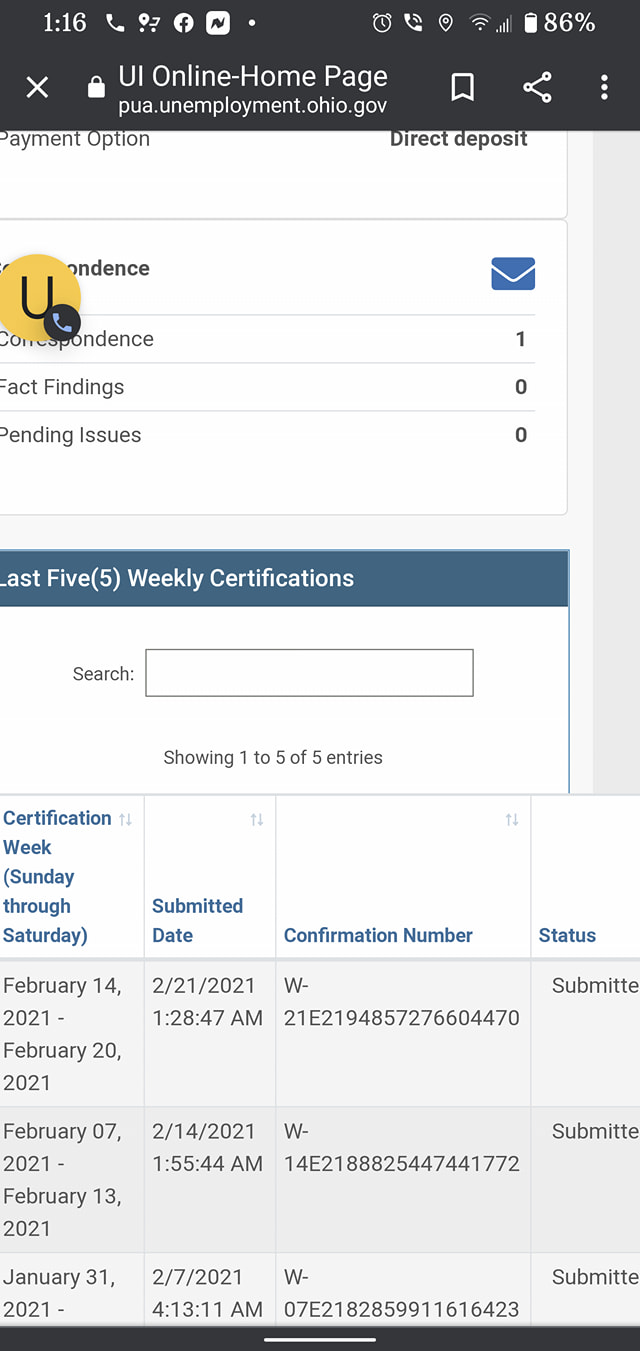Sort by Submitted Date column arrows
640x1351 pixels.
pos(257,819)
